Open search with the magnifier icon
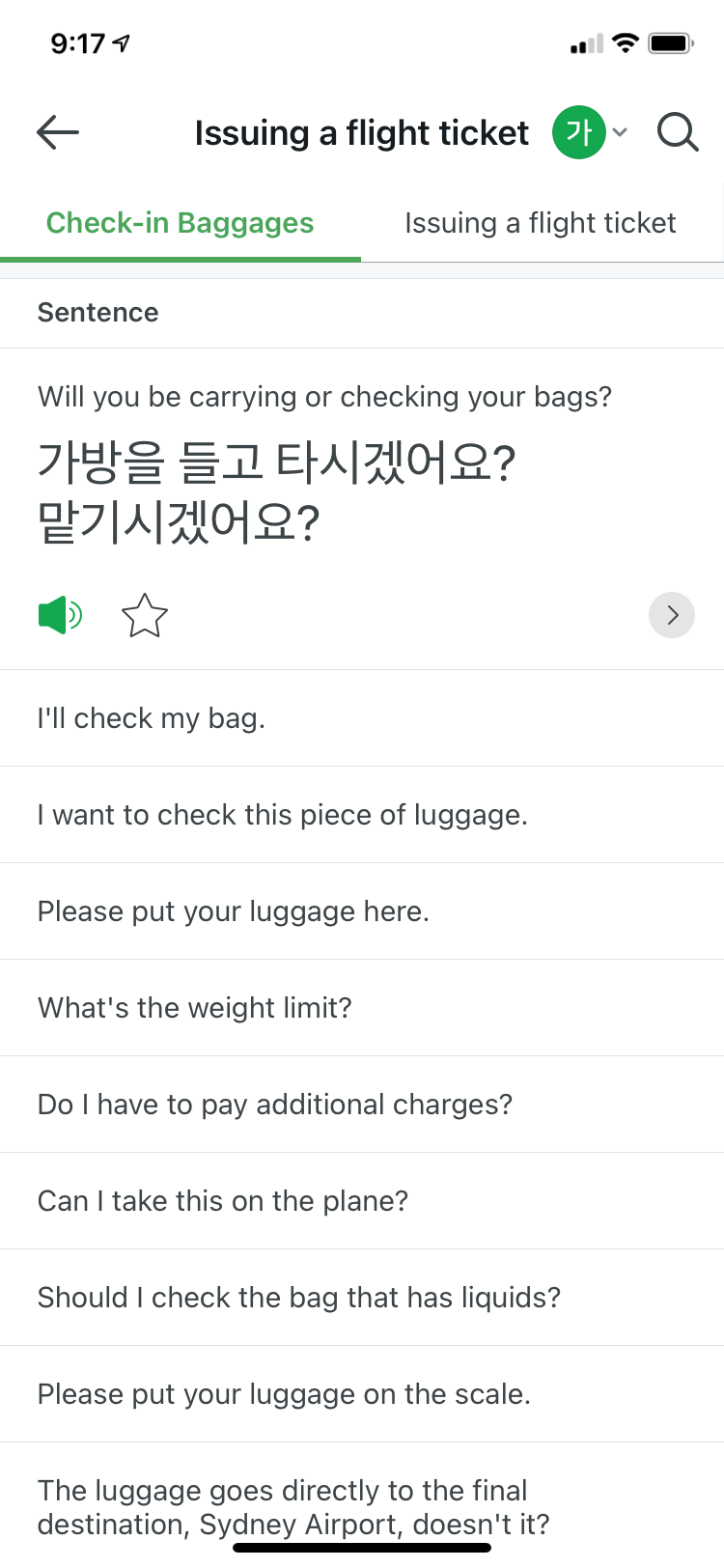Image resolution: width=724 pixels, height=1568 pixels. tap(678, 132)
